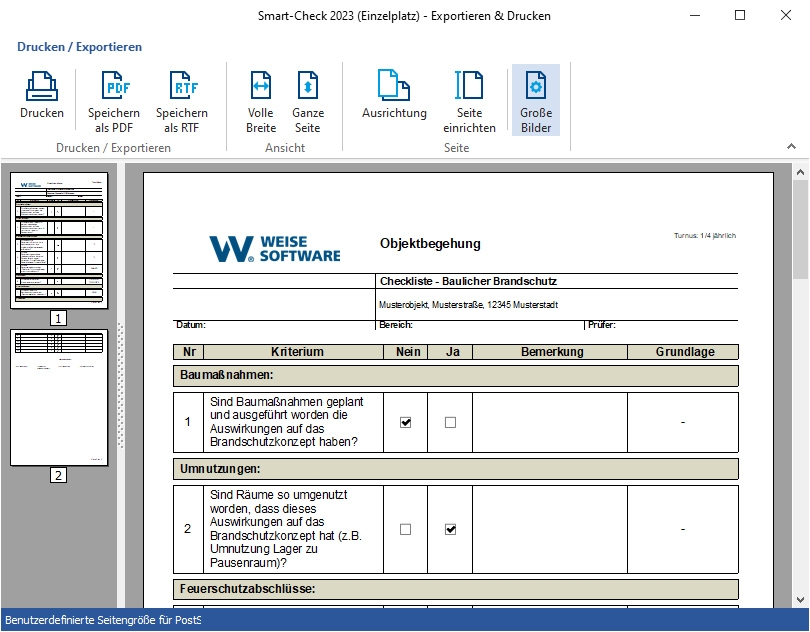Click the Drucken printer icon
This screenshot has height=632, width=810.
42,86
